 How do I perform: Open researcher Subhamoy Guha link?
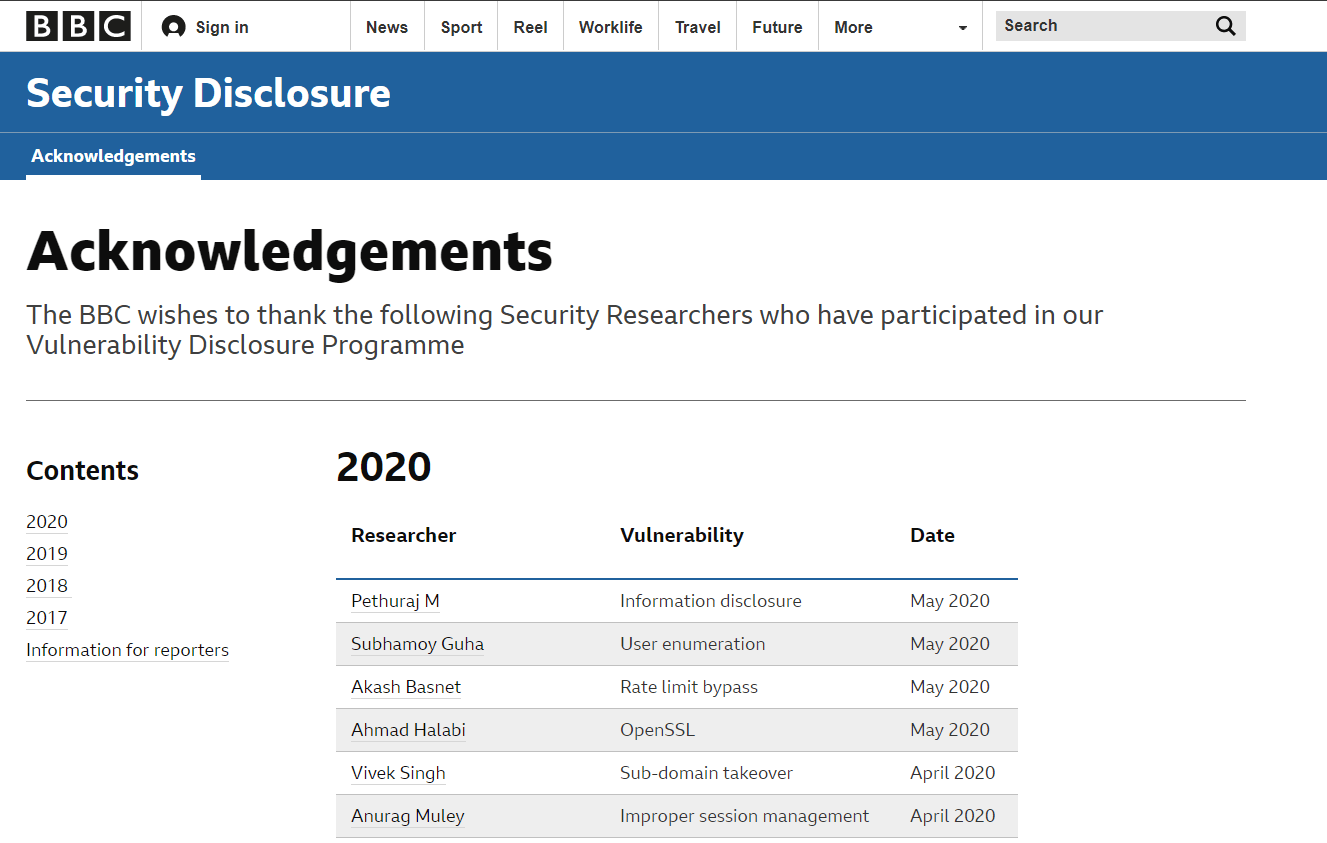[x=417, y=644]
